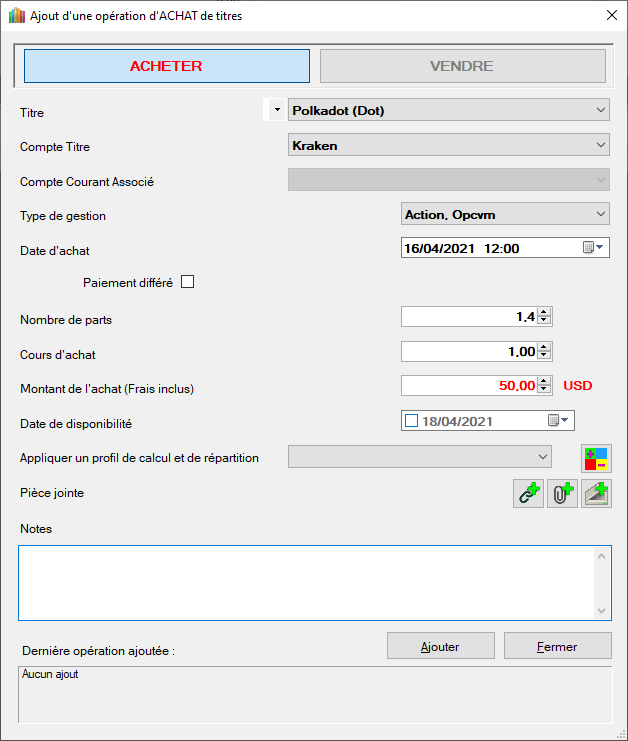Image resolution: width=628 pixels, height=741 pixels.
Task: Increase Nombre de parts with up arrow
Action: tap(544, 312)
